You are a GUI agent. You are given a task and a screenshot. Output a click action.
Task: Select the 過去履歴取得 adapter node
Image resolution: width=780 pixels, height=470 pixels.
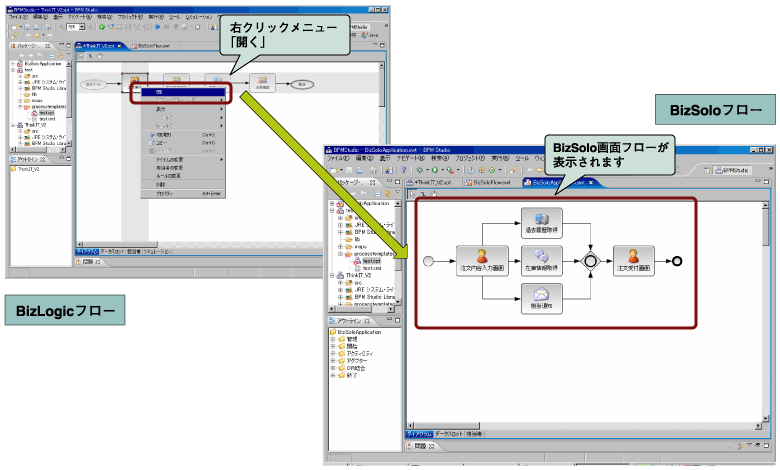(x=541, y=223)
